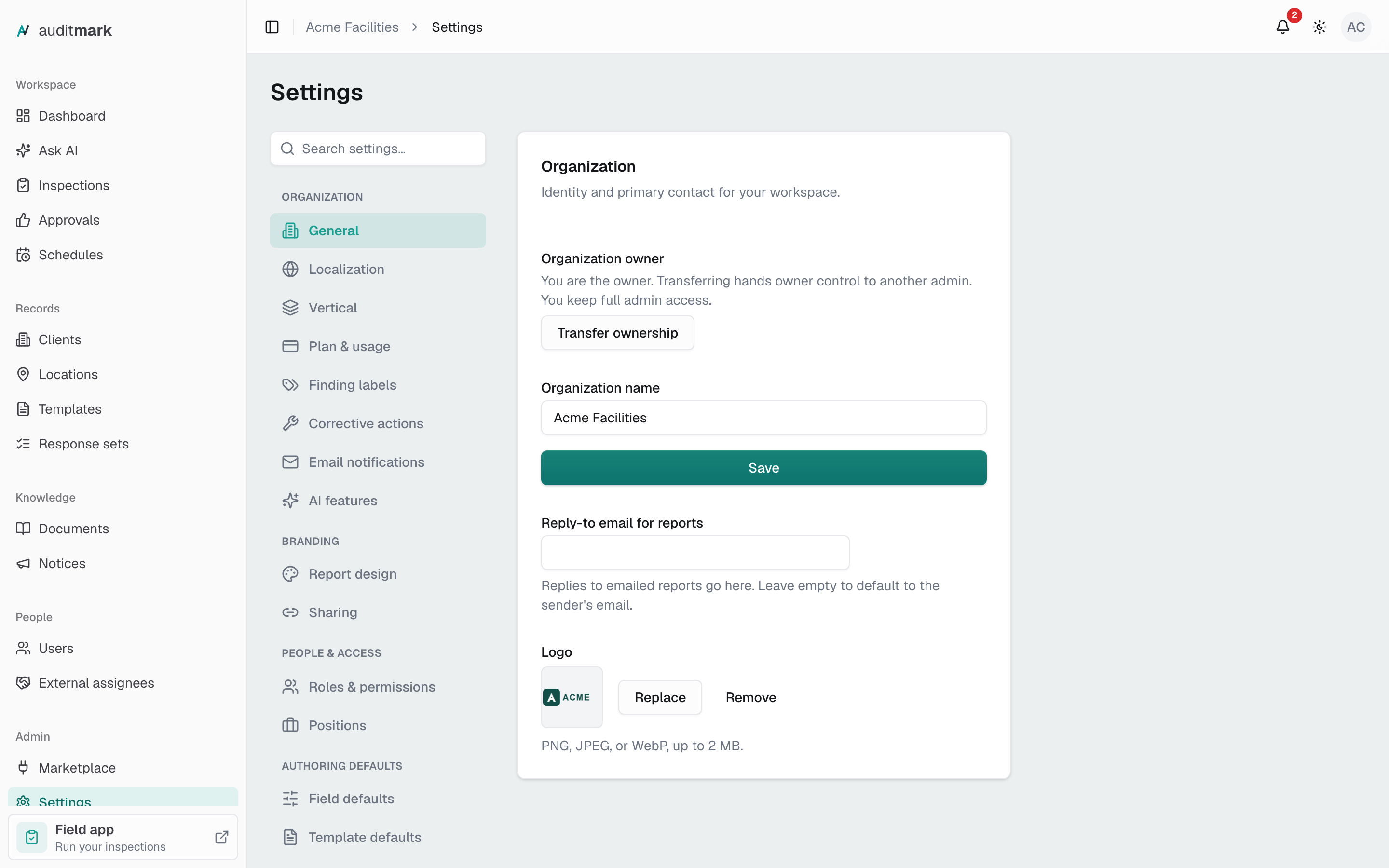Screen dimensions: 1389x868
Task: Open Users under People
Action: click(123, 648)
